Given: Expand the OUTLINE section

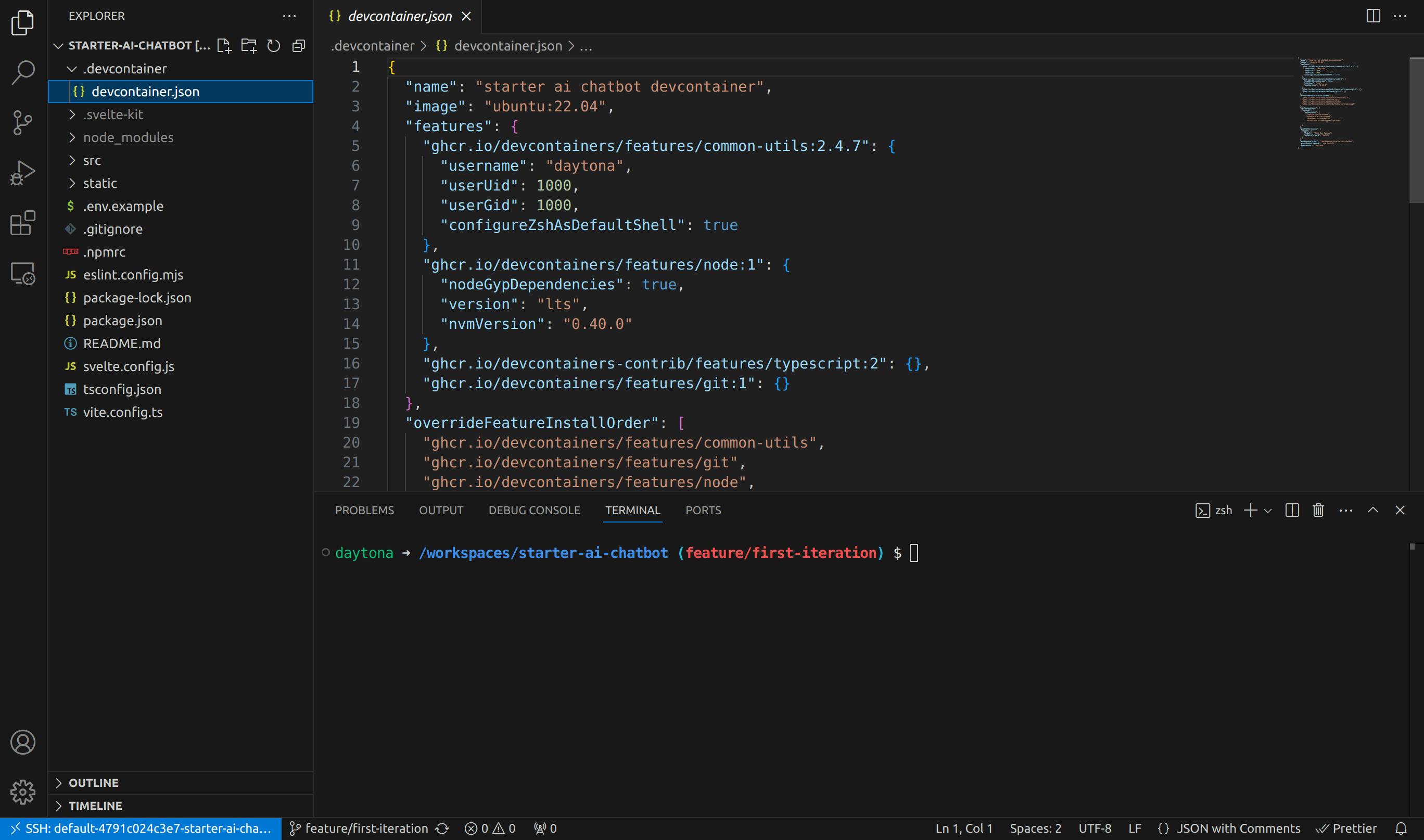Looking at the screenshot, I should tap(181, 783).
